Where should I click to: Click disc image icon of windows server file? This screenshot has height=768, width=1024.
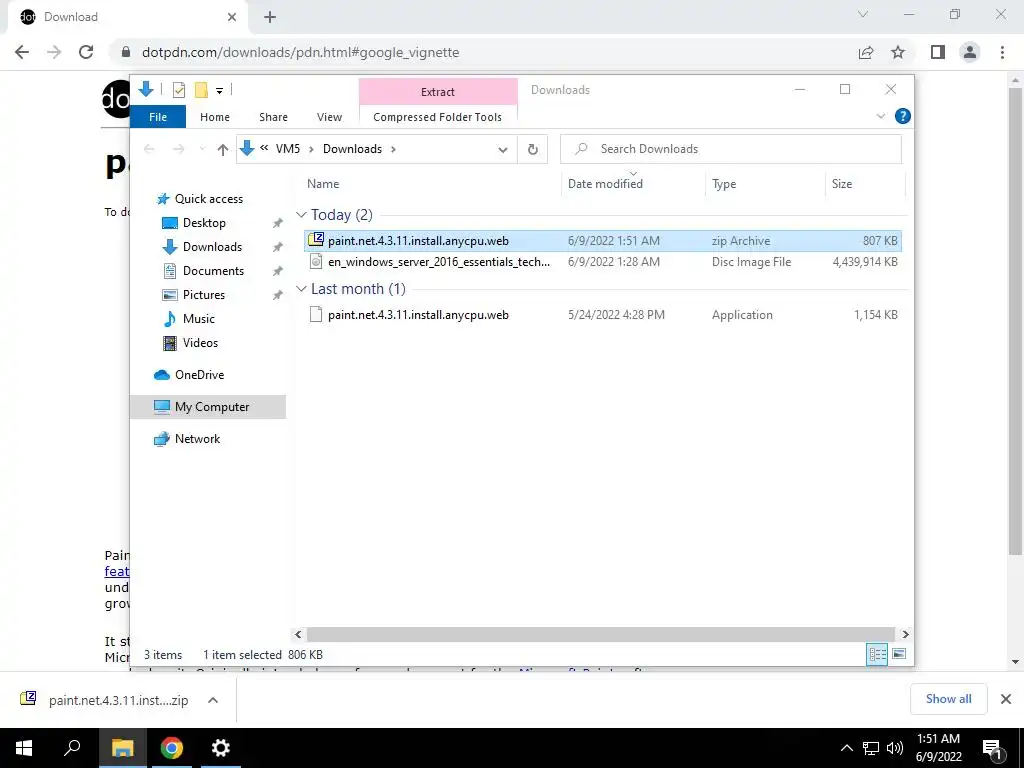pyautogui.click(x=316, y=261)
